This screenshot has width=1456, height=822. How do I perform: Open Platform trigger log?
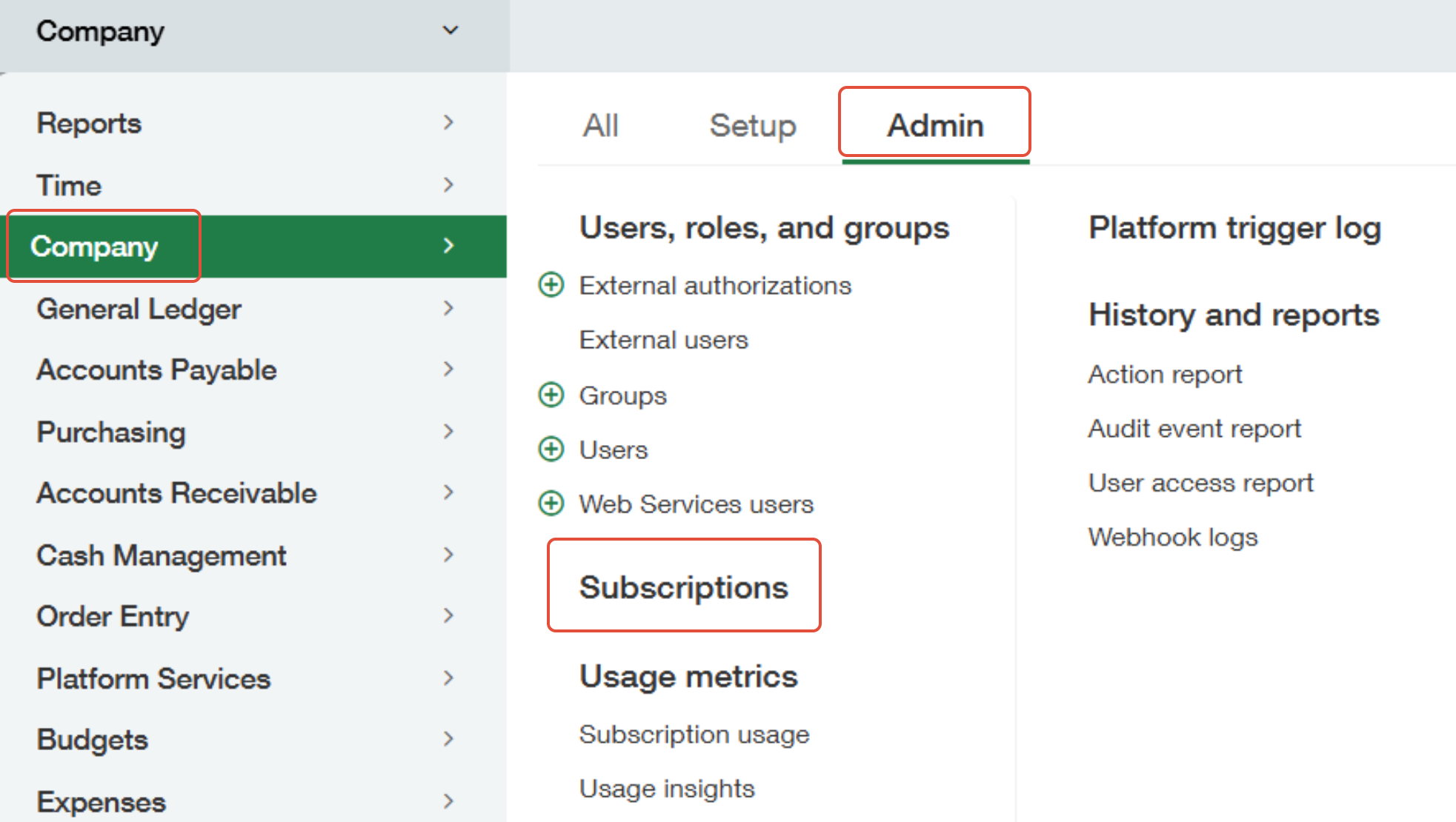point(1234,227)
